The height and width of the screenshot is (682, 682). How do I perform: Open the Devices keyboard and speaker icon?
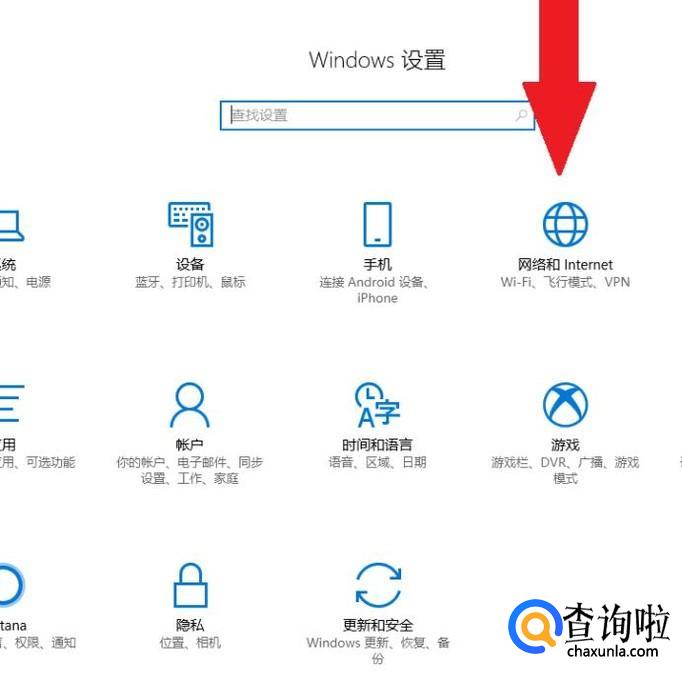tap(191, 224)
